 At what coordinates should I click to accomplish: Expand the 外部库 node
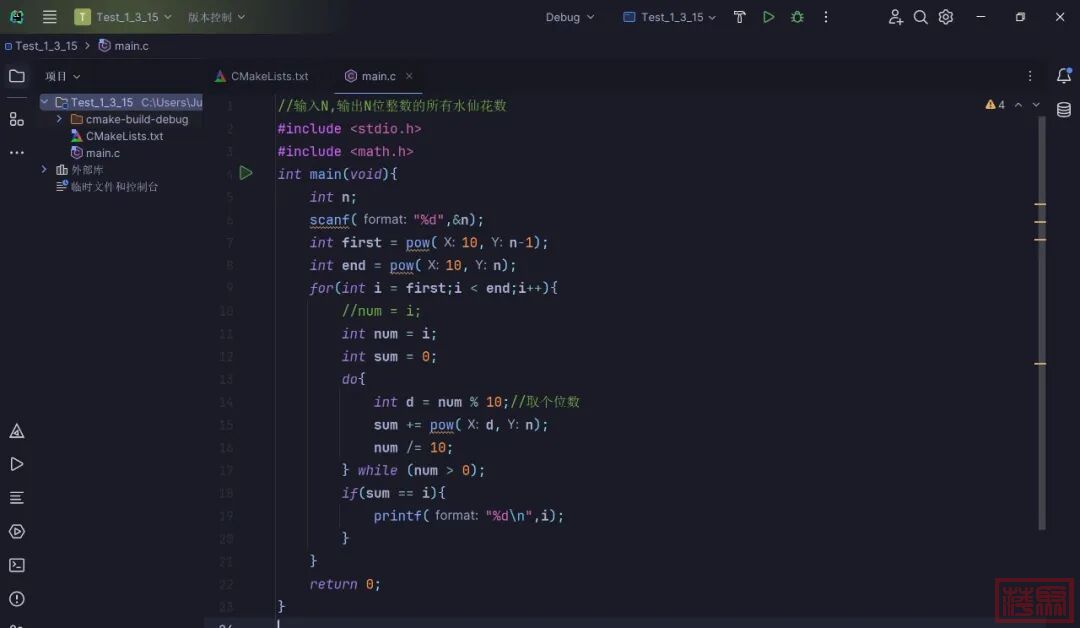(x=45, y=170)
